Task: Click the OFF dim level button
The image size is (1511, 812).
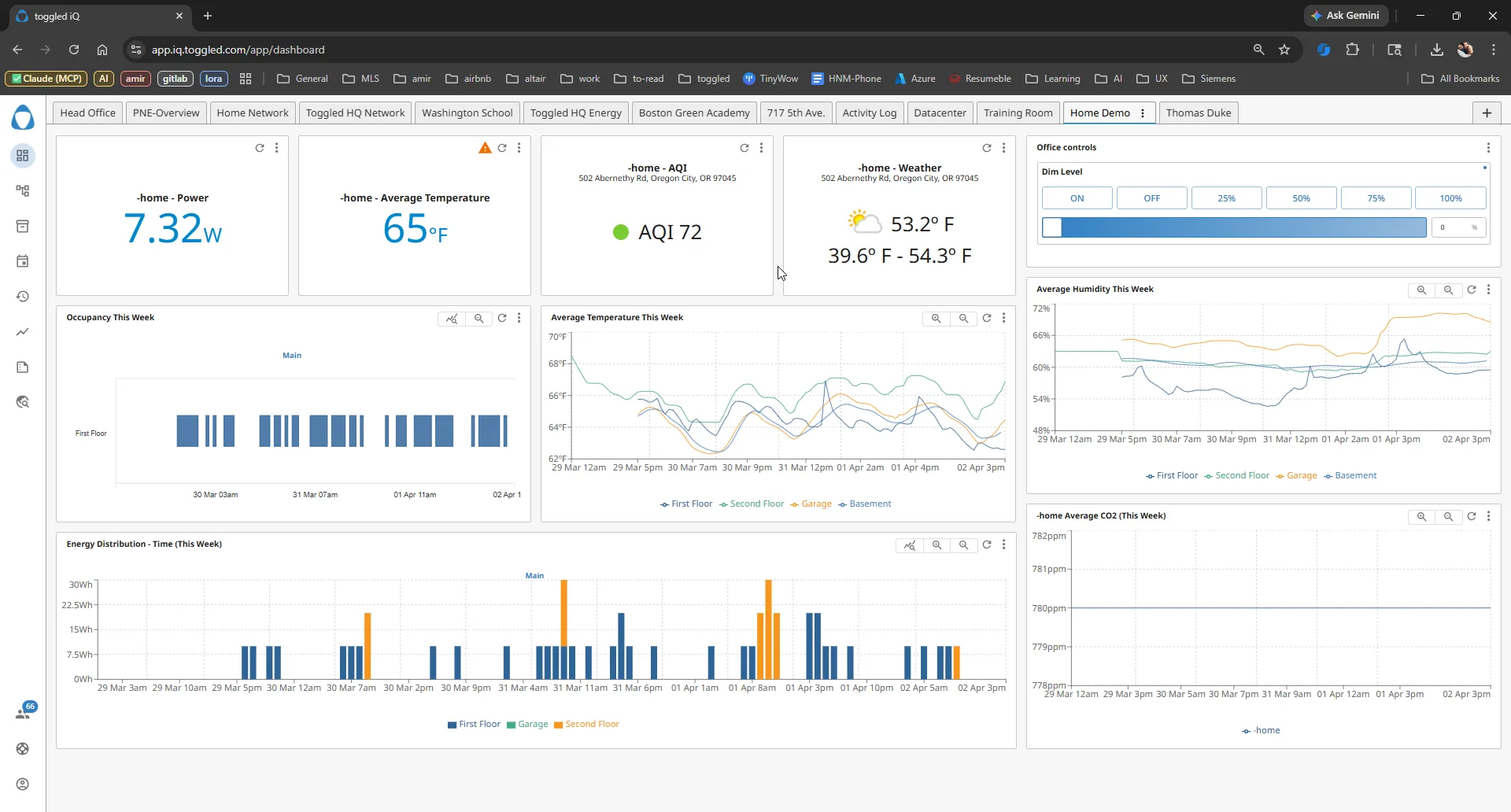Action: tap(1152, 198)
